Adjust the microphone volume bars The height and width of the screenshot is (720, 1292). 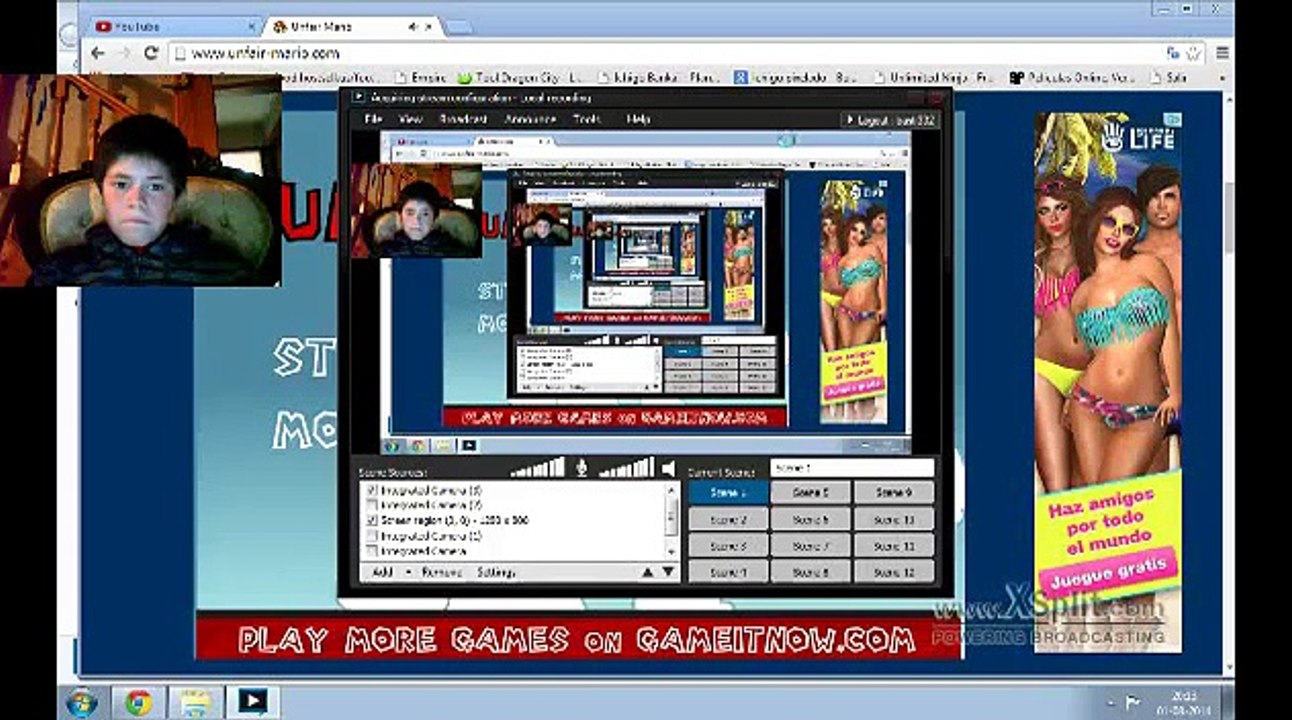537,467
